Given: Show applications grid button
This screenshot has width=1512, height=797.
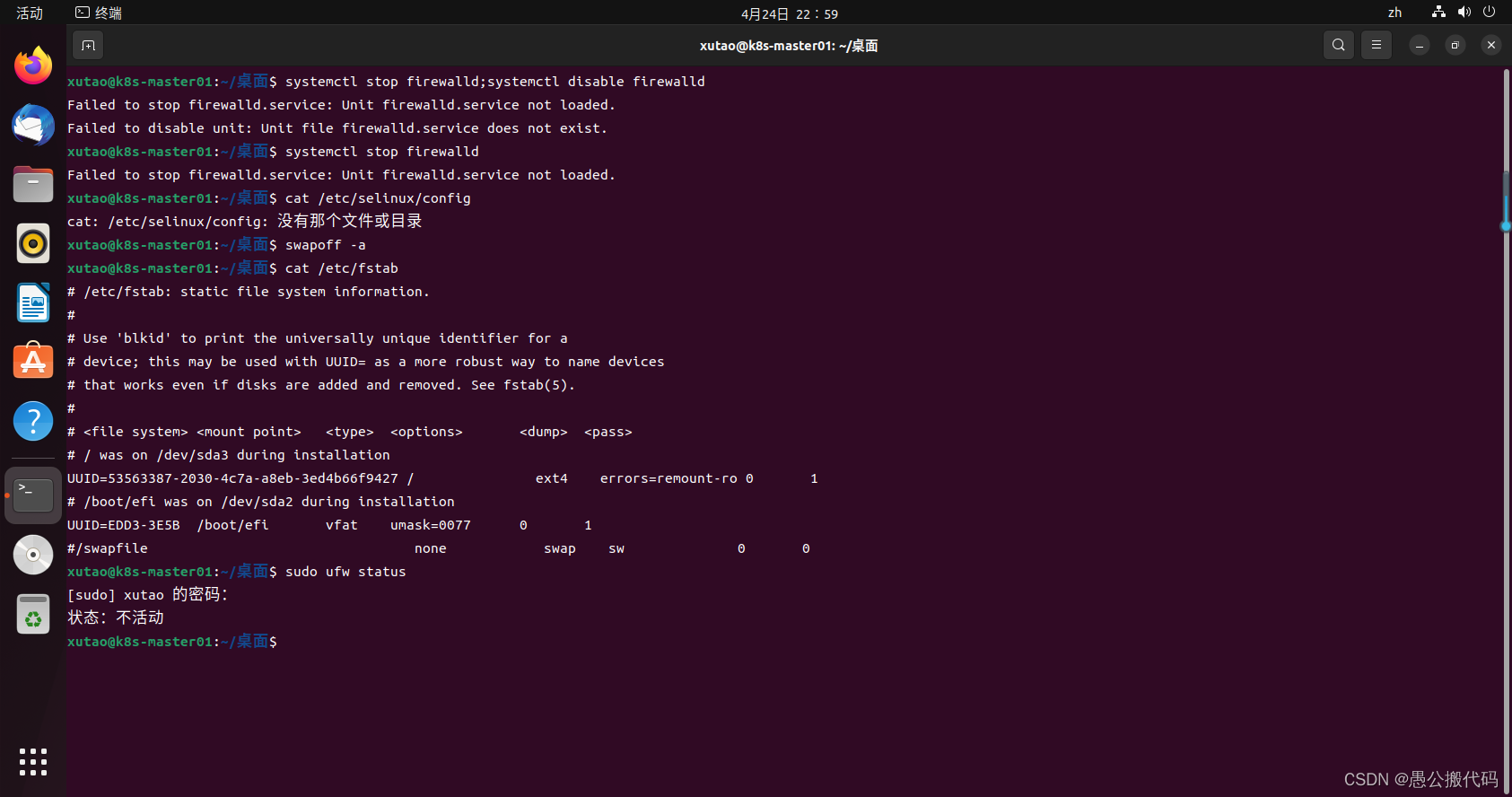Looking at the screenshot, I should 33,762.
